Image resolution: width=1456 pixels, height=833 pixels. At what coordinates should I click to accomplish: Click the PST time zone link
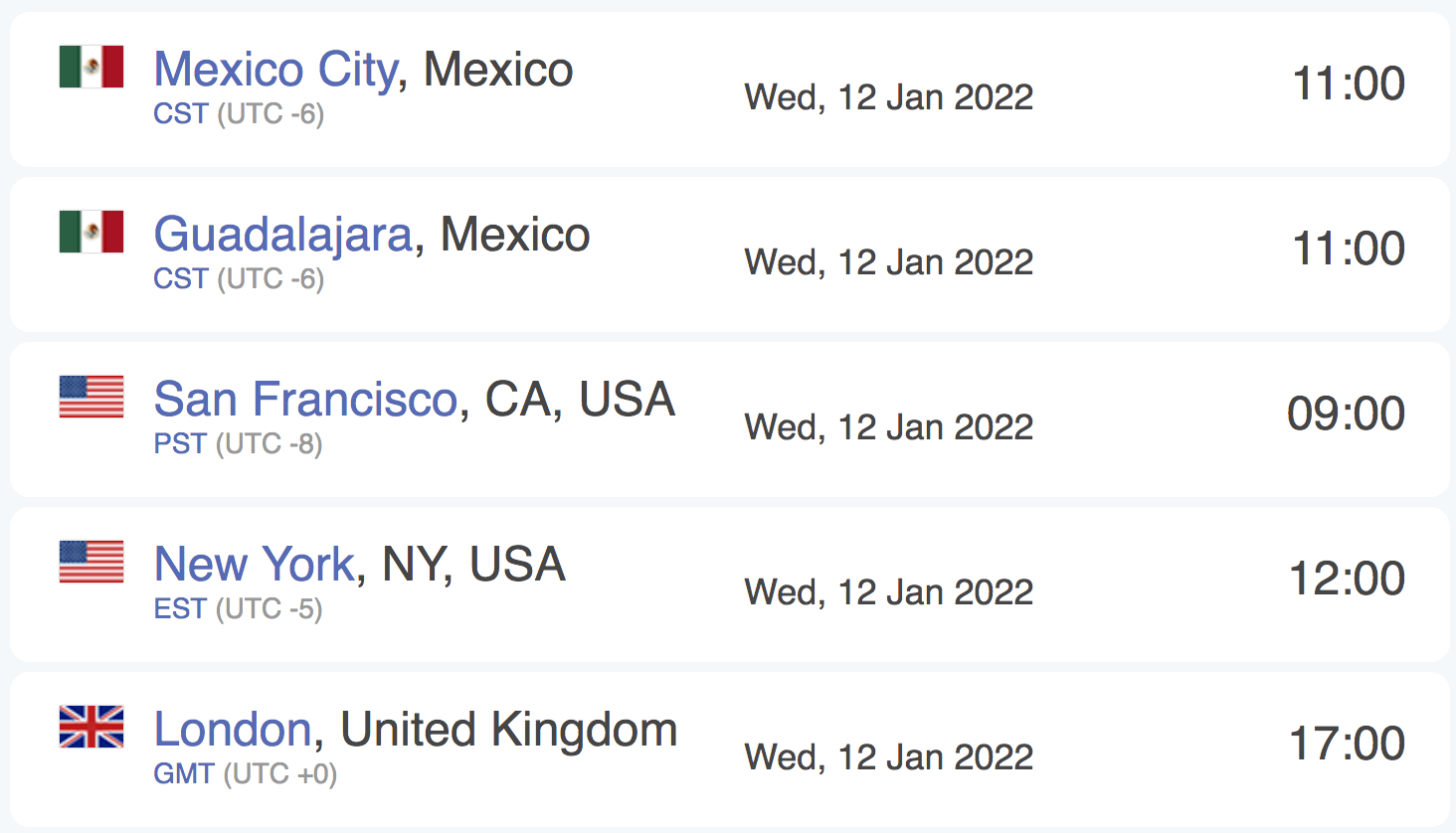[x=180, y=444]
